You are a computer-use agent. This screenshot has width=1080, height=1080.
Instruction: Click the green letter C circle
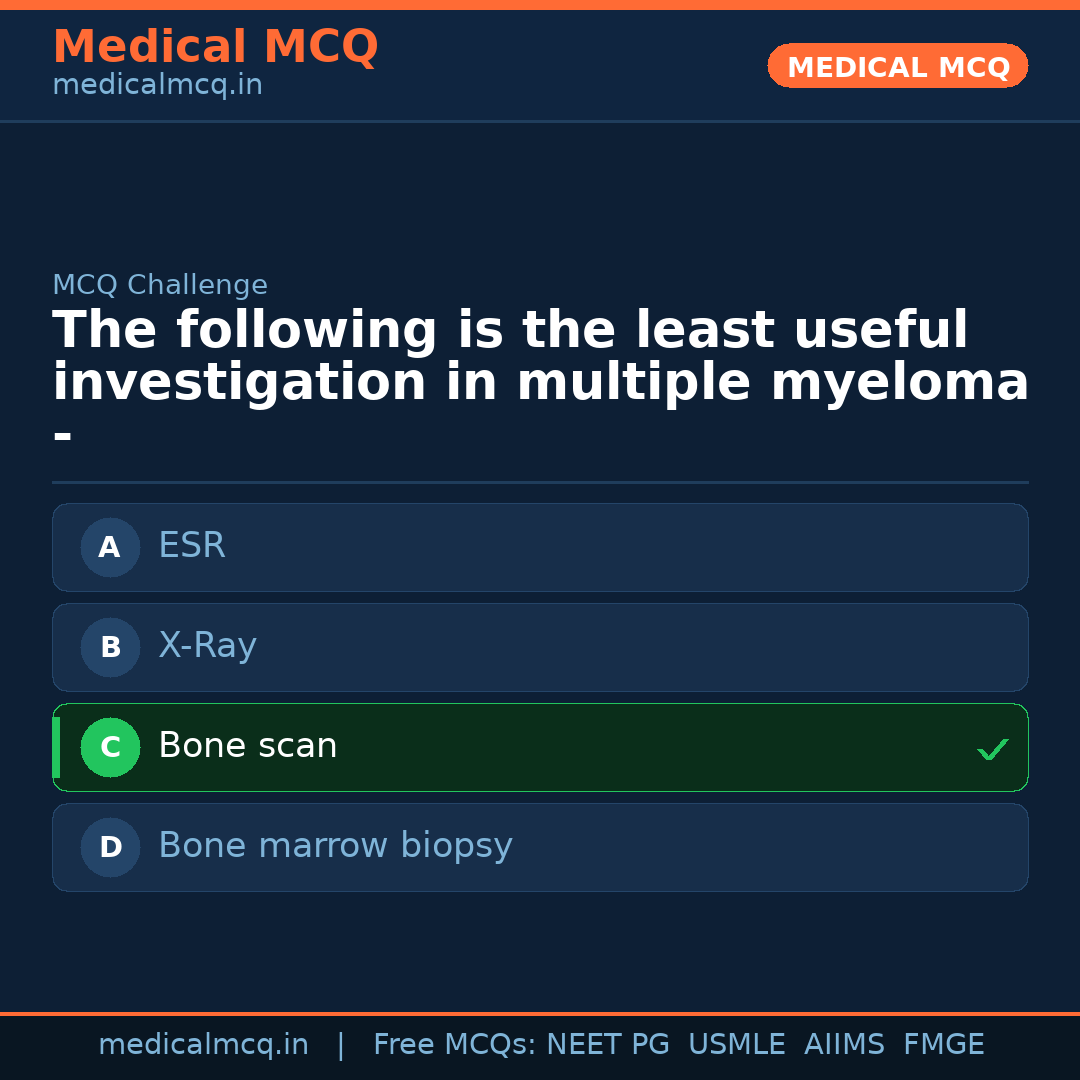click(x=110, y=747)
